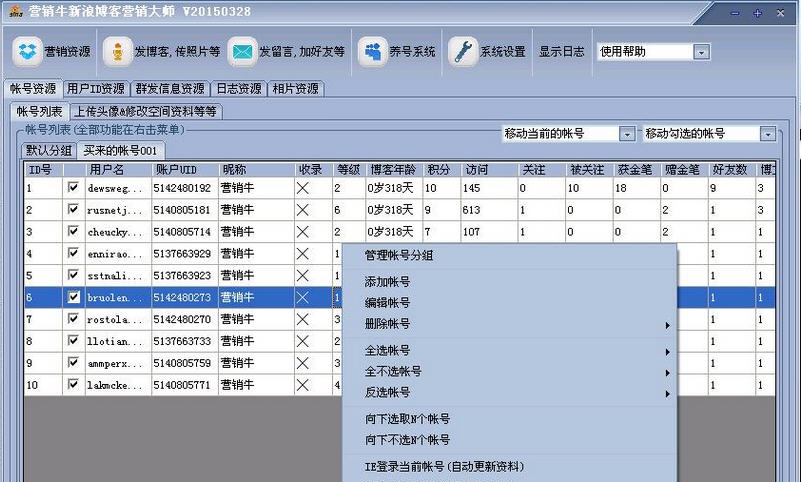
Task: Sort by 账户UID column header
Action: coord(185,170)
